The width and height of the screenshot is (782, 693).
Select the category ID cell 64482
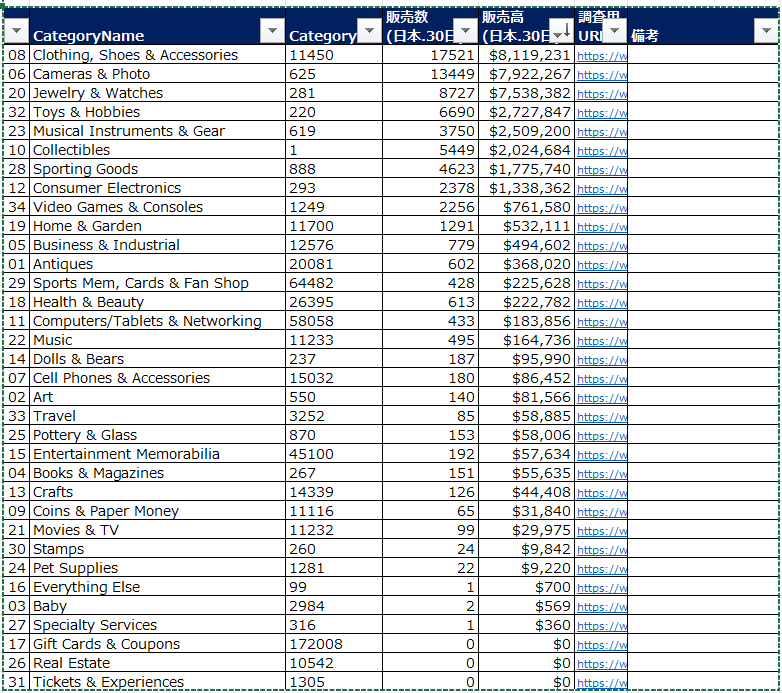[334, 283]
